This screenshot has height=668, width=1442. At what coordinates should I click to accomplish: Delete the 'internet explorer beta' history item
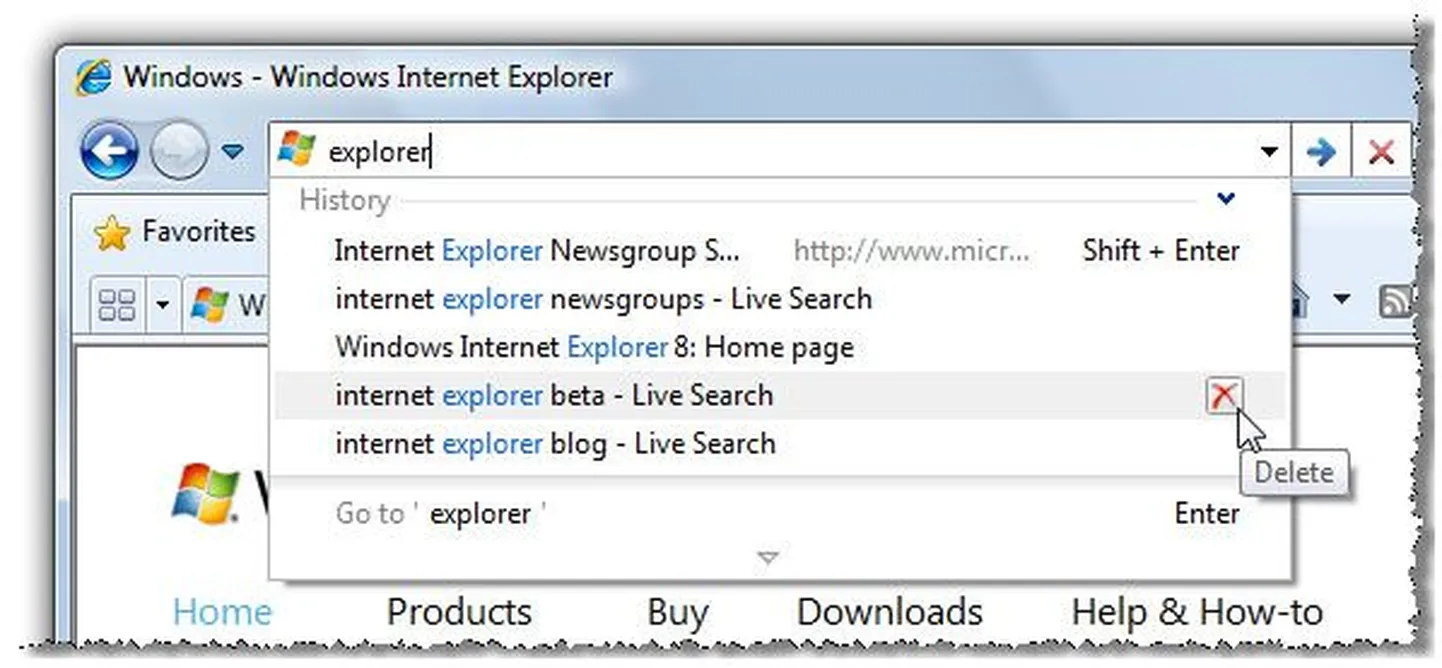(x=1224, y=396)
